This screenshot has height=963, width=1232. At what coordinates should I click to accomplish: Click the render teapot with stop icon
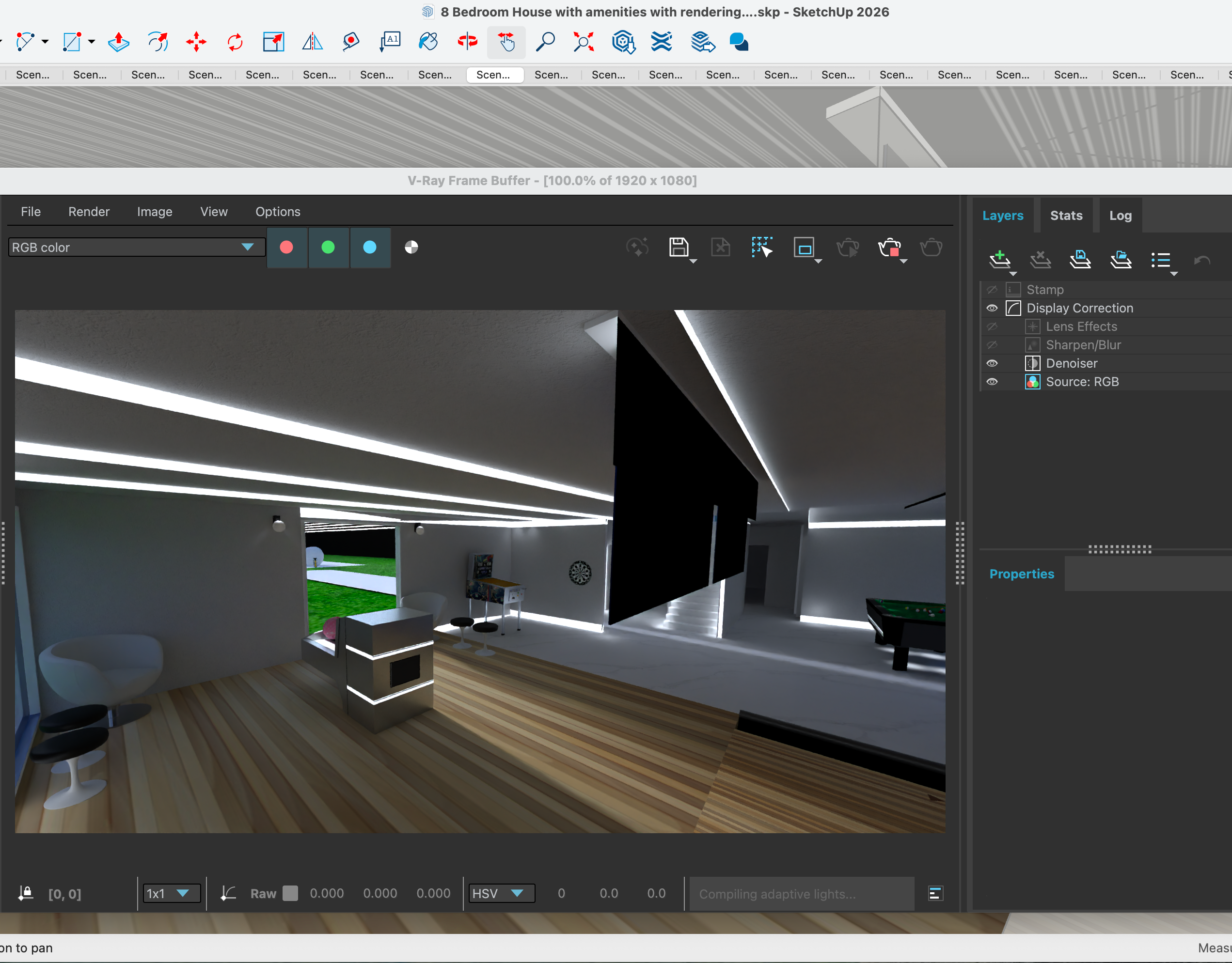pyautogui.click(x=890, y=247)
